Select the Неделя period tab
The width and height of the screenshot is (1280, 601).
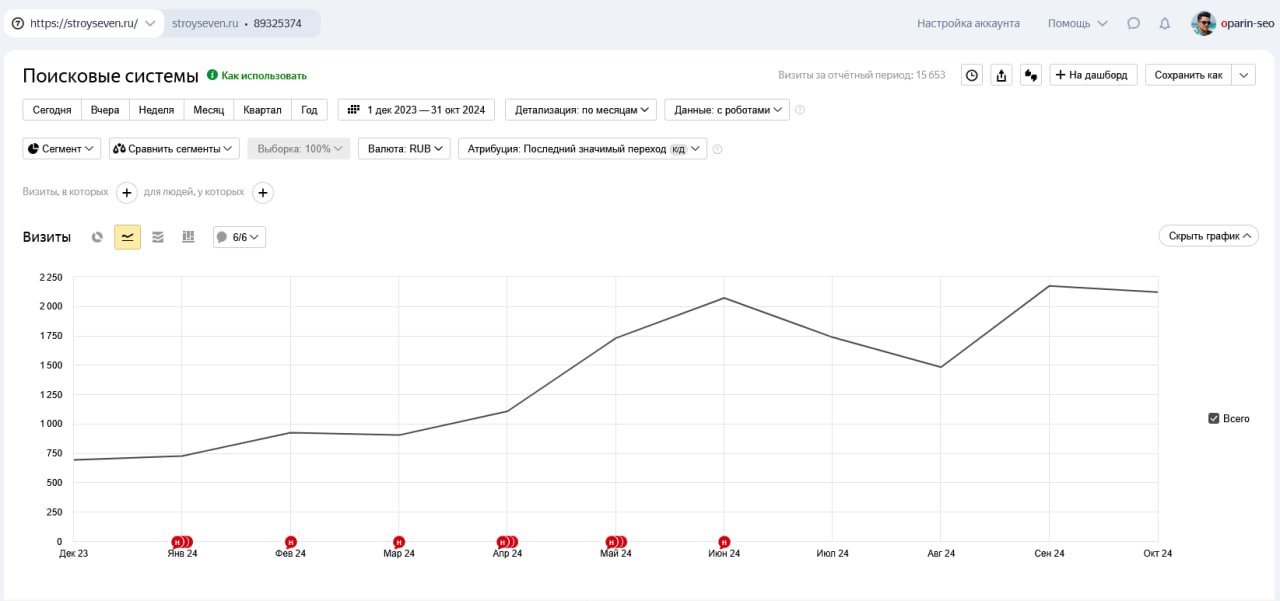pos(156,110)
